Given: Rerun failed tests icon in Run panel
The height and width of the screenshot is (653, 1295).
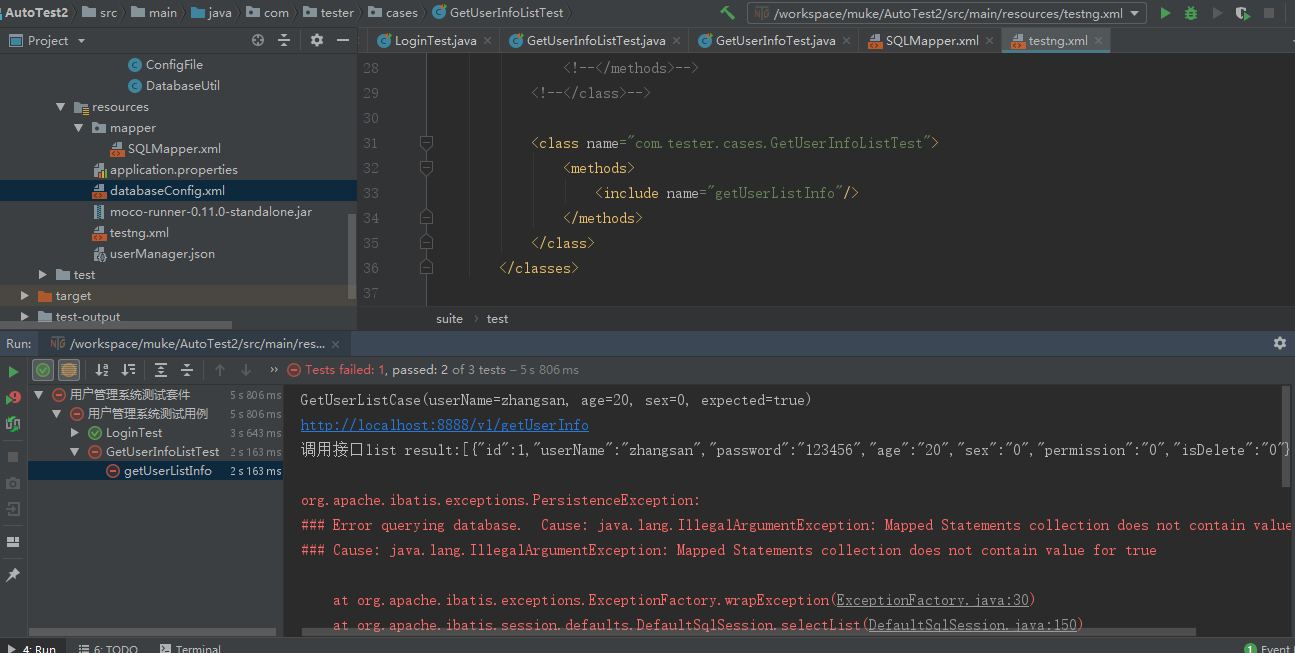Looking at the screenshot, I should 13,397.
